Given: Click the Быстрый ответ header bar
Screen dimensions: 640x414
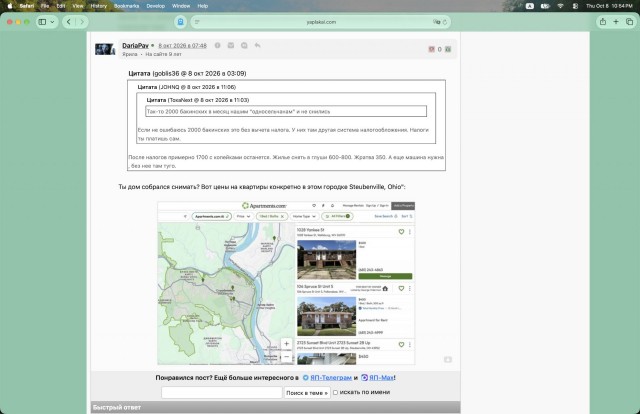Looking at the screenshot, I should [276, 407].
